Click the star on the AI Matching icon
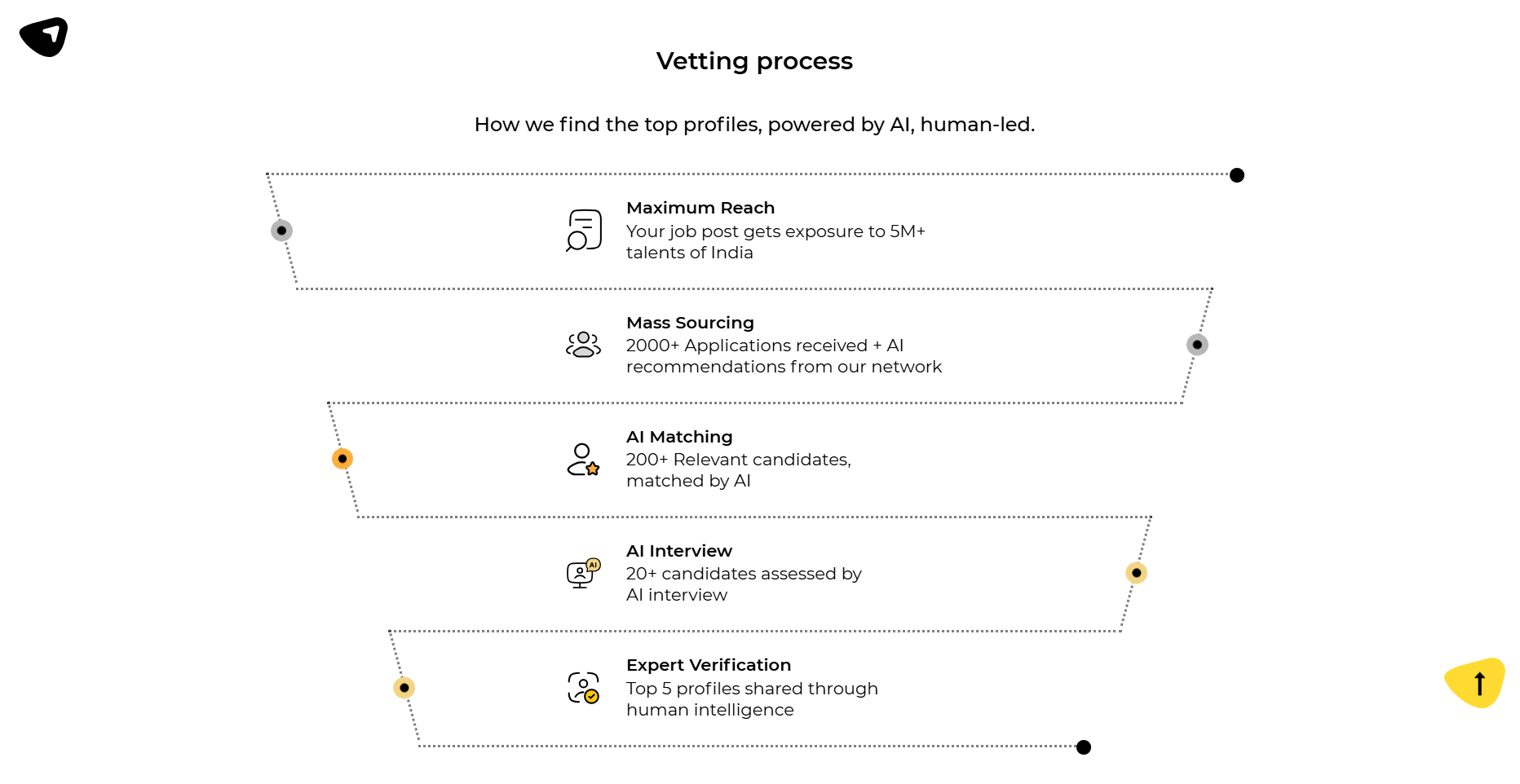 [592, 469]
